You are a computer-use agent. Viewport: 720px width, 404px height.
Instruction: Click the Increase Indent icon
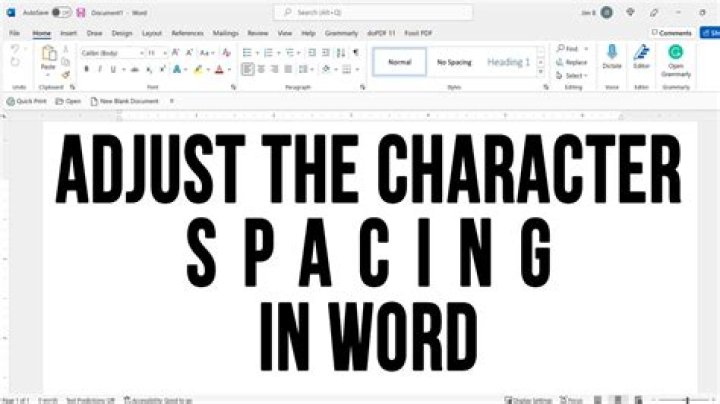[326, 53]
